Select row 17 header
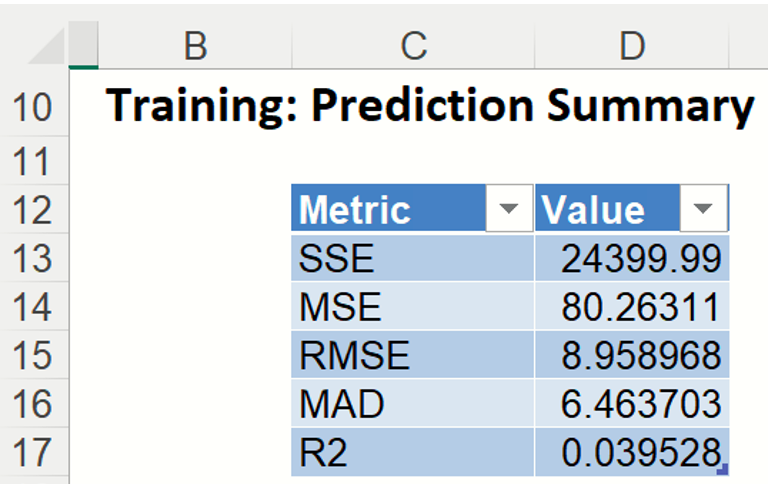The height and width of the screenshot is (484, 775). (34, 452)
